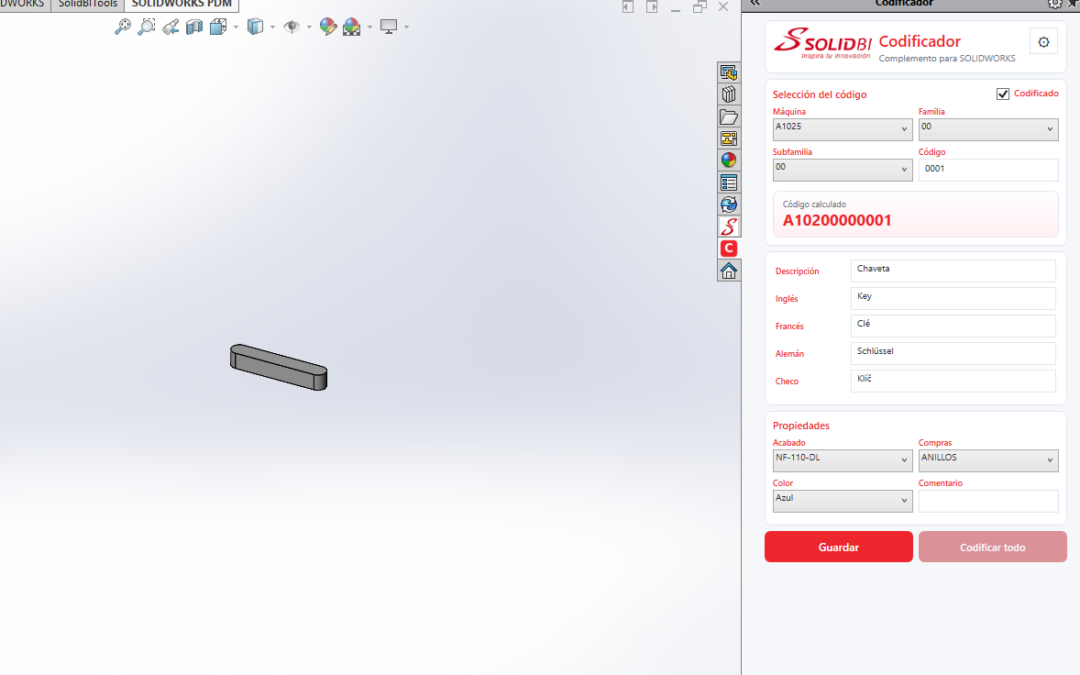Open the Compras dropdown ANILLOS
Viewport: 1080px width, 675px height.
pos(988,461)
